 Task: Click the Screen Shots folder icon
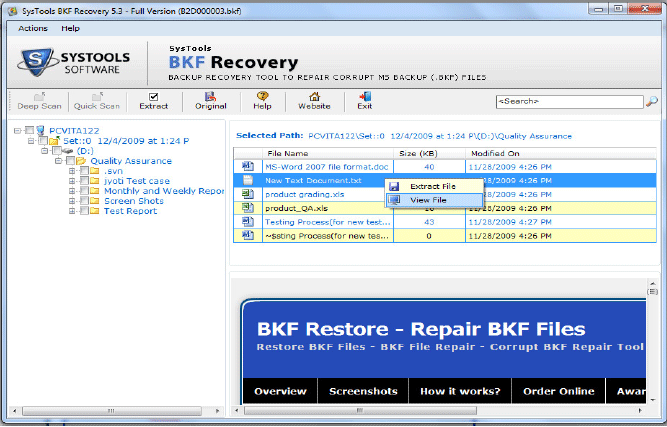click(95, 201)
